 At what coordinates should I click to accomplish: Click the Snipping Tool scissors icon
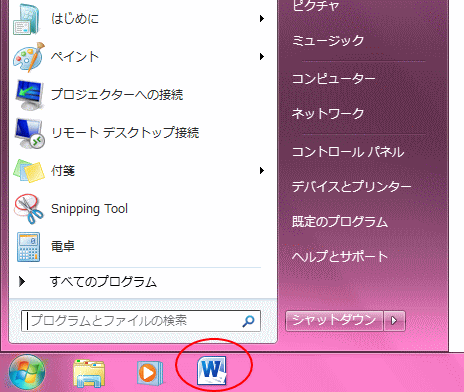28,209
